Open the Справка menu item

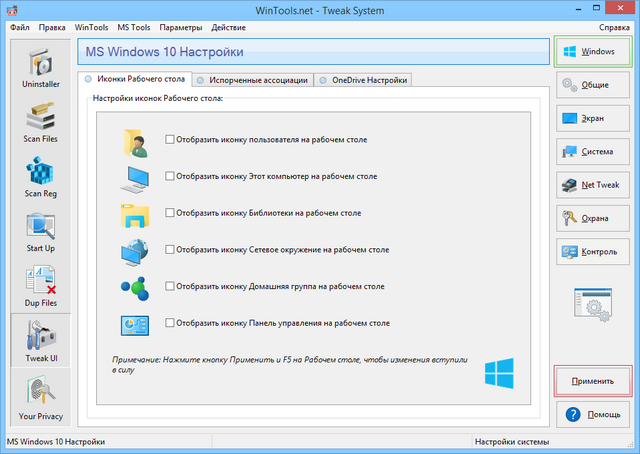tap(614, 26)
